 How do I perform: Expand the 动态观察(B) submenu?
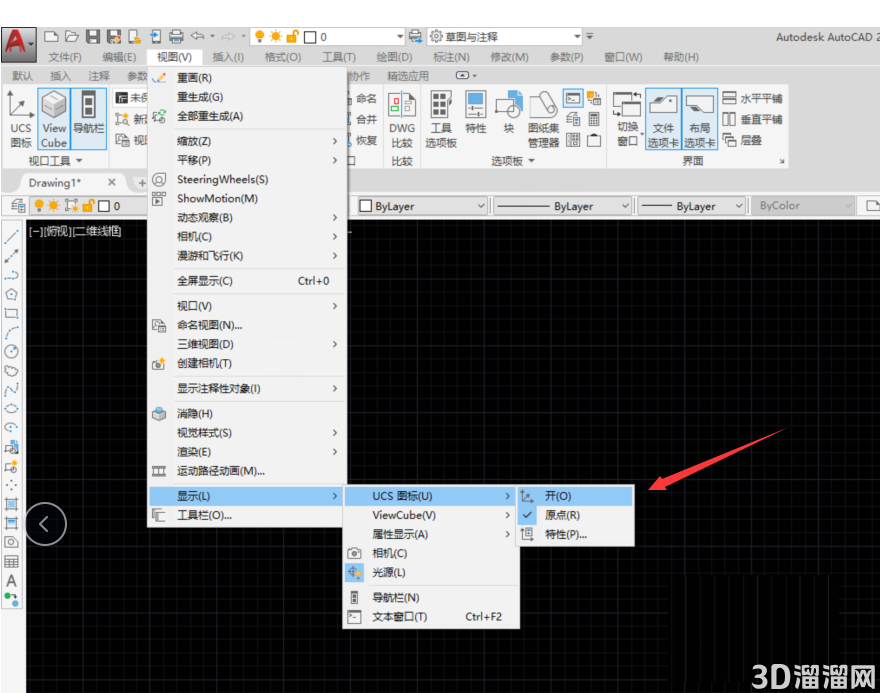pyautogui.click(x=247, y=218)
